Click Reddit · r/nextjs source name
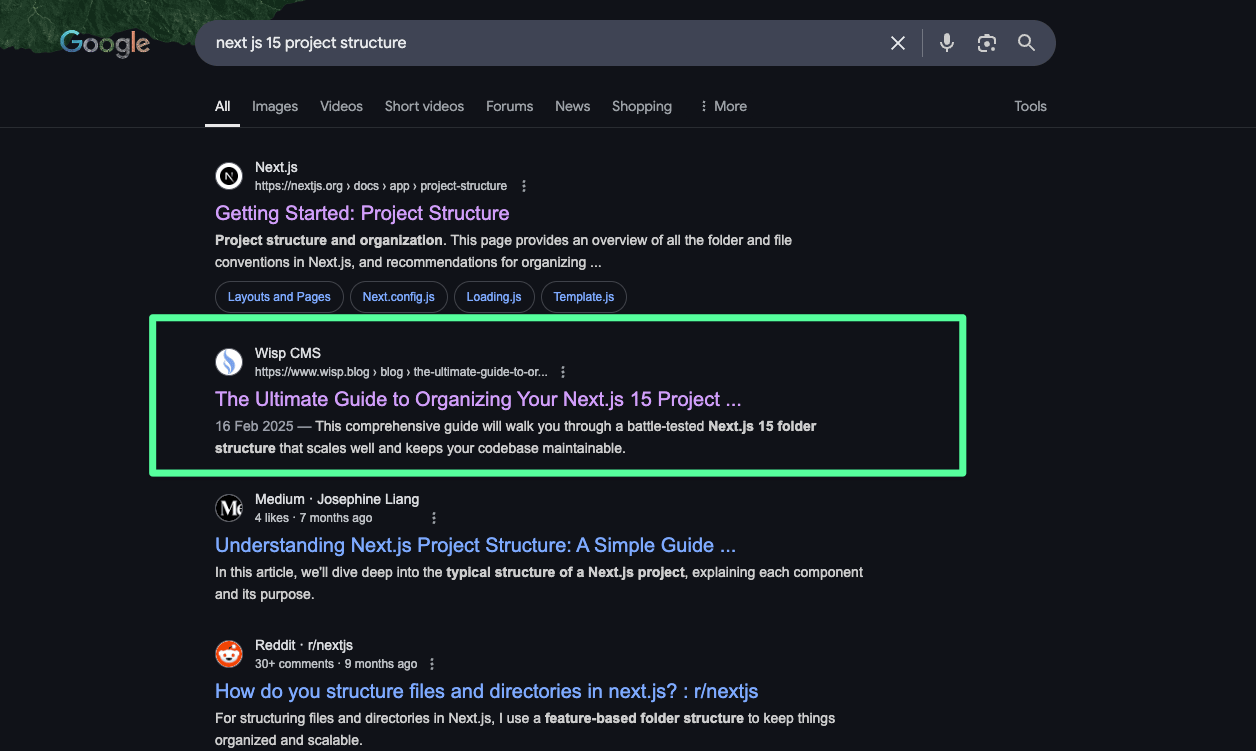This screenshot has width=1256, height=751. (304, 645)
